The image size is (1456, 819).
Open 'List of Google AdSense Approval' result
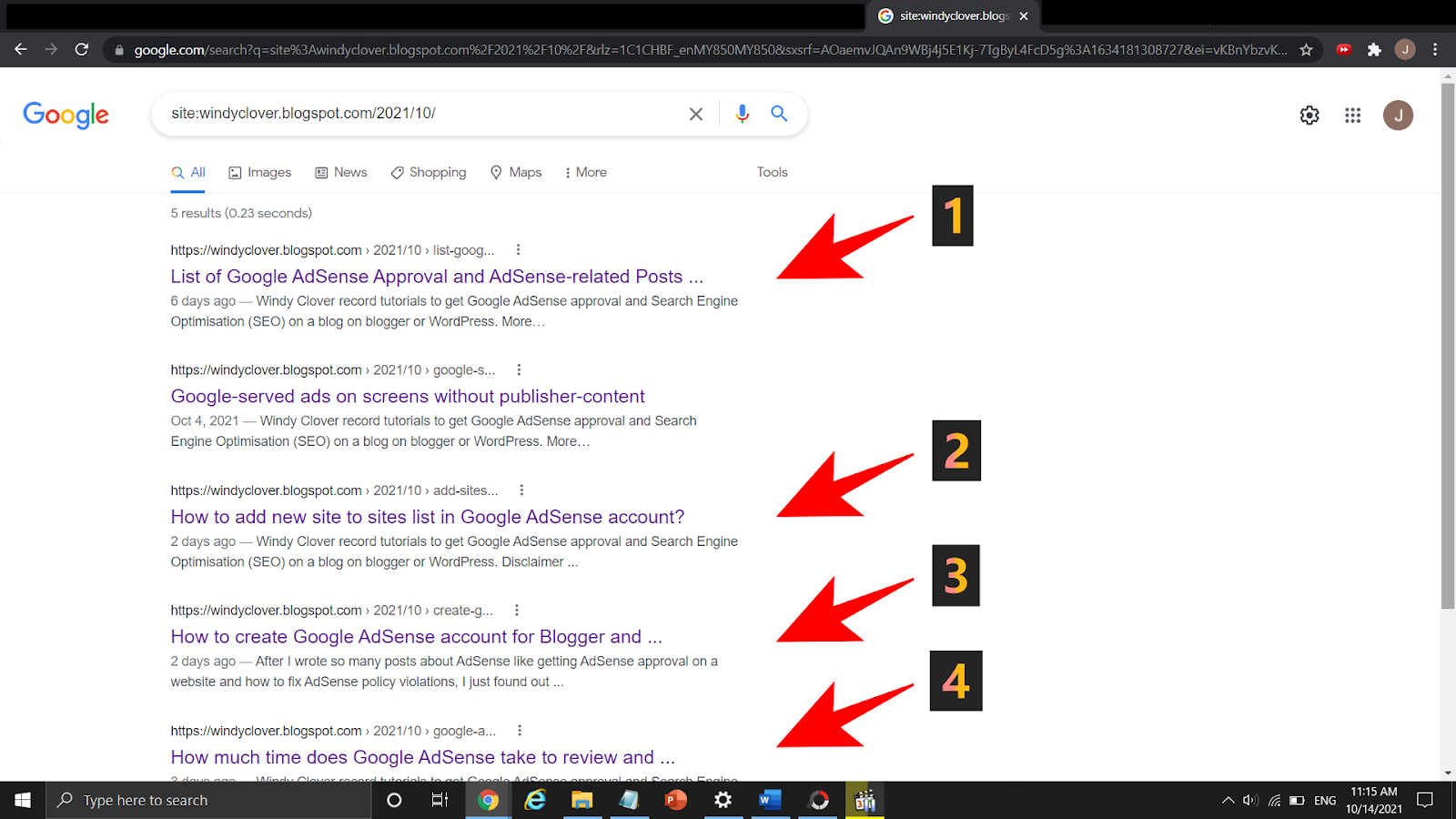(437, 277)
